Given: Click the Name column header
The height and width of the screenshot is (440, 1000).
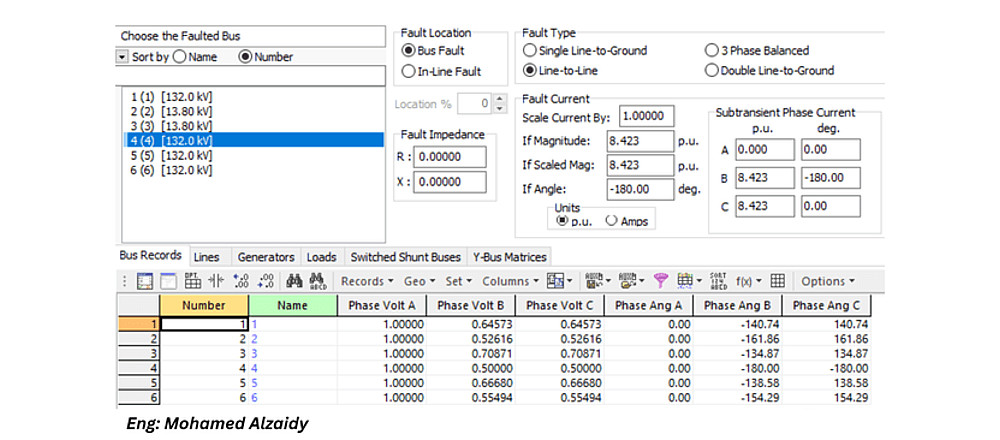Looking at the screenshot, I should click(x=293, y=305).
